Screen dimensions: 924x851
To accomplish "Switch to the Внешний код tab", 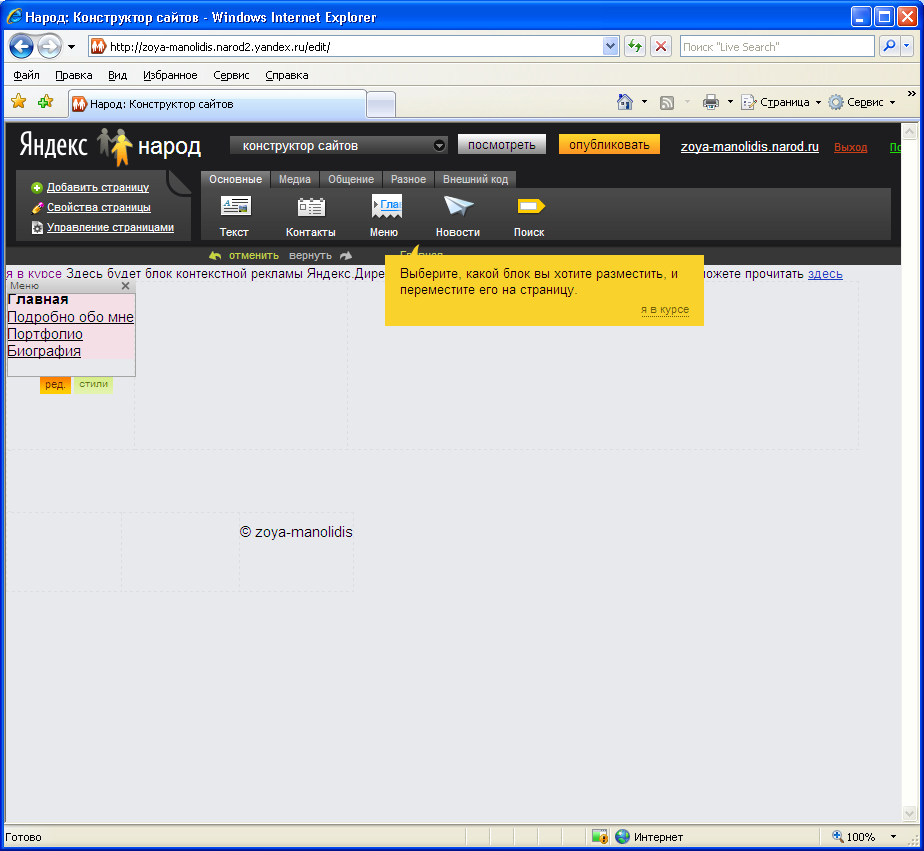I will [476, 179].
